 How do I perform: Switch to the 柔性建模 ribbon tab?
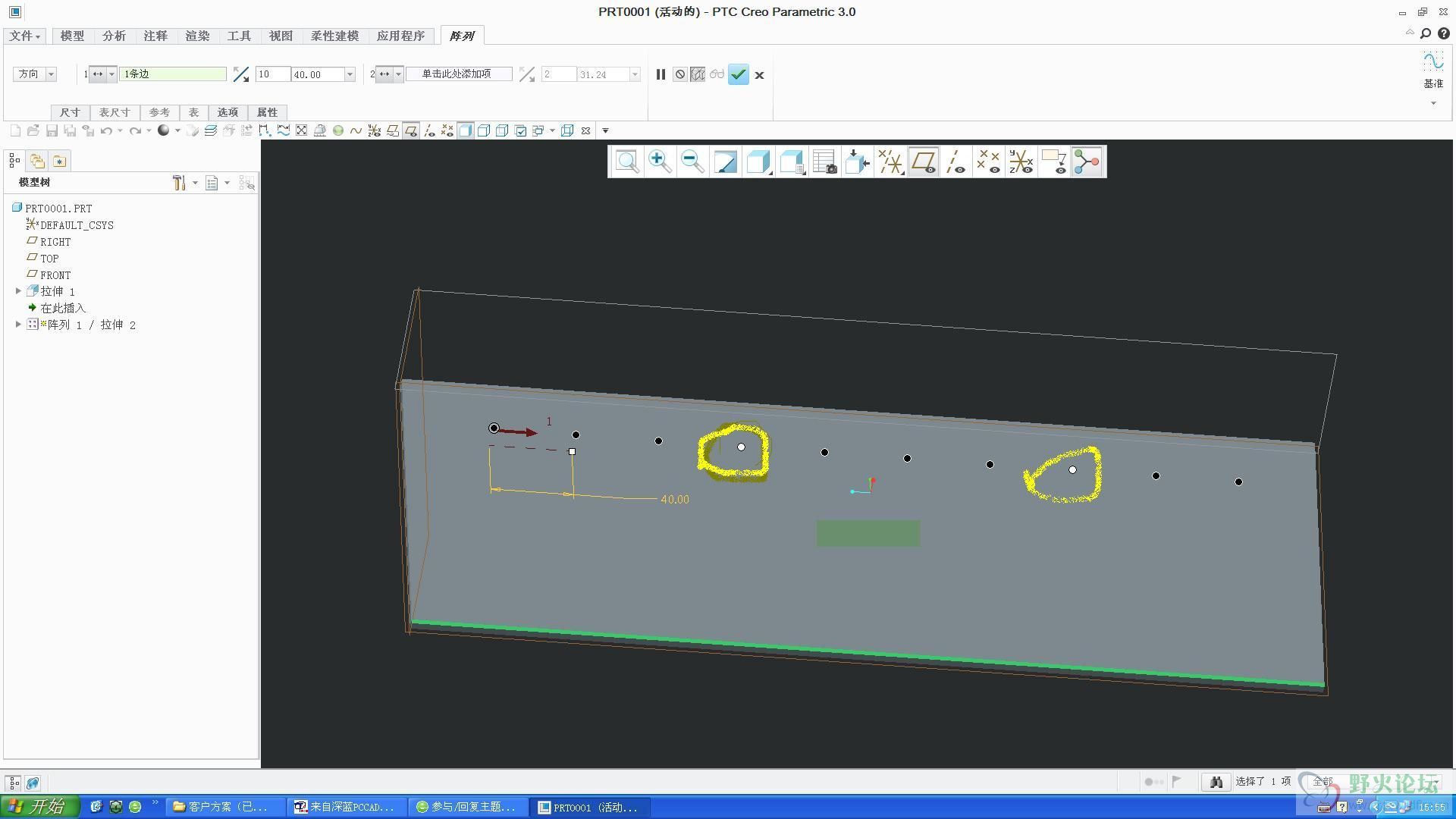click(x=334, y=36)
